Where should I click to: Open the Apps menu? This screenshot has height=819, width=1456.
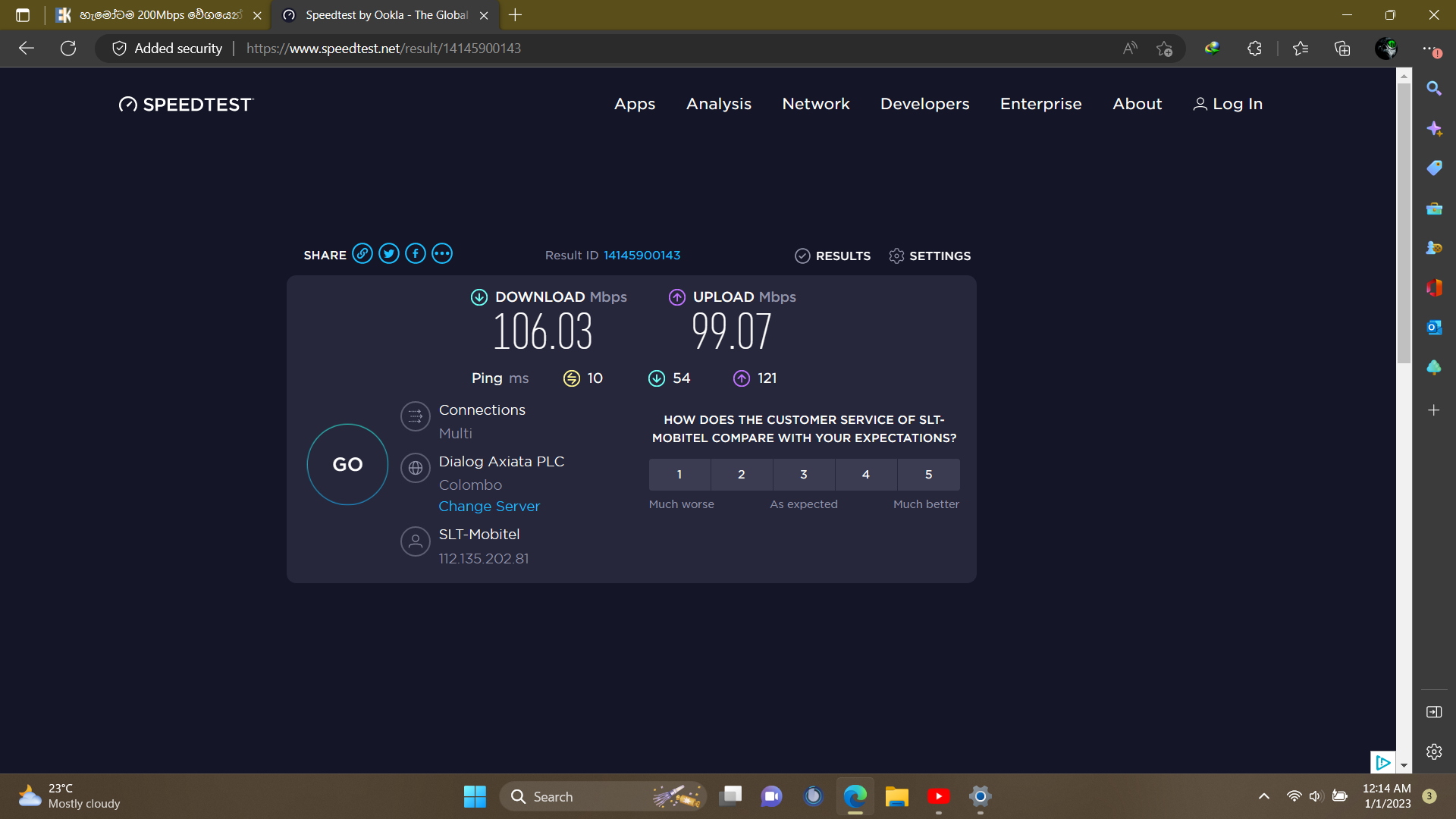(x=635, y=104)
